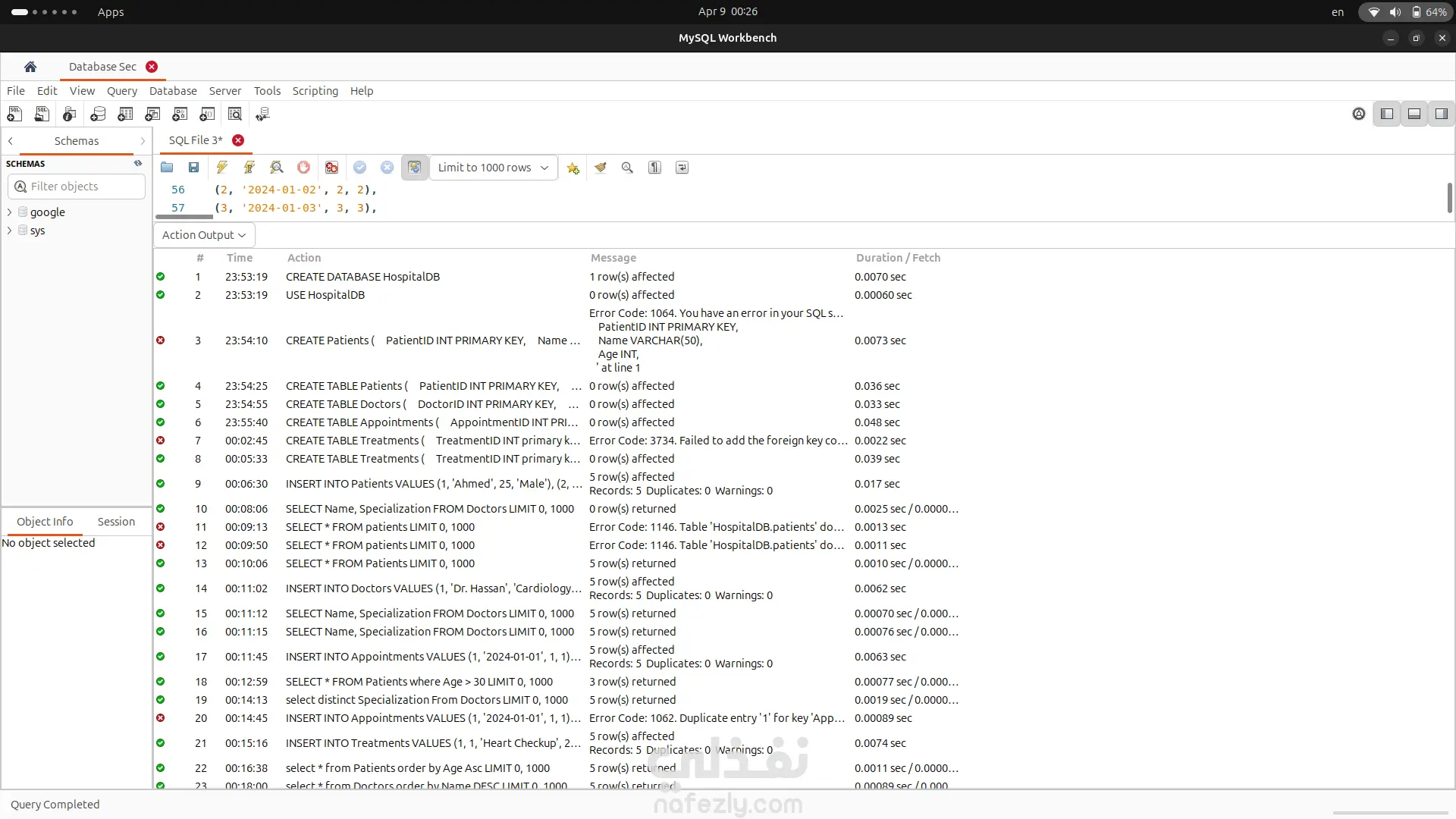The height and width of the screenshot is (819, 1456).
Task: Open the Scripting menu
Action: [x=315, y=91]
